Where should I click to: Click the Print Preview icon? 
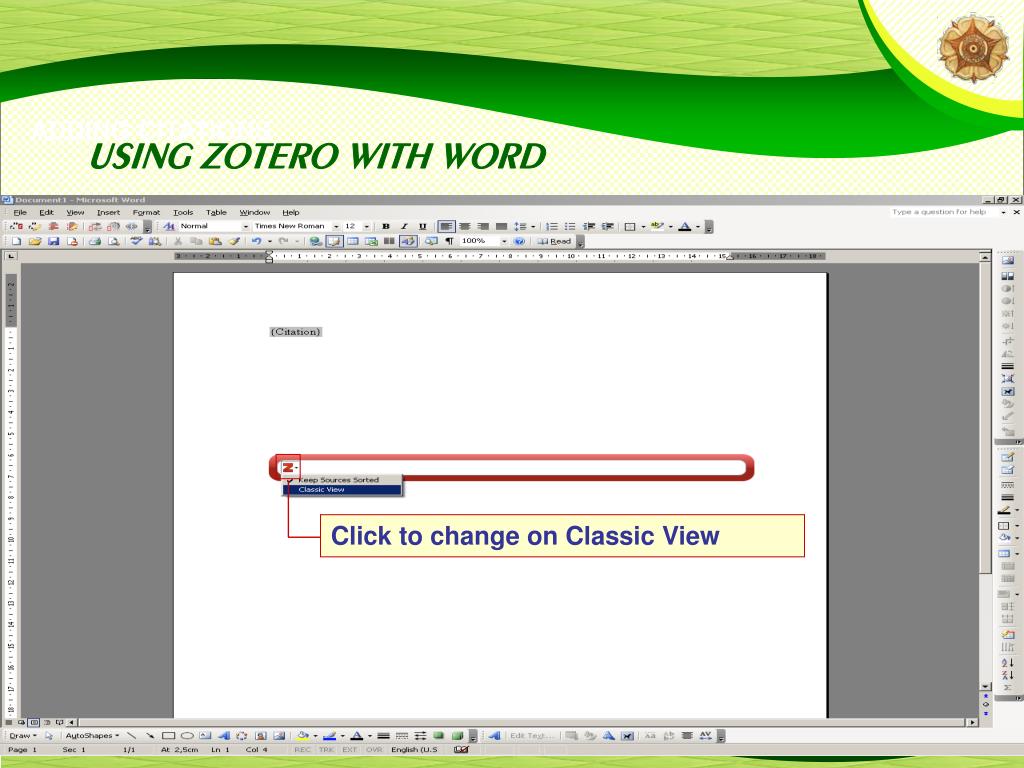click(114, 242)
